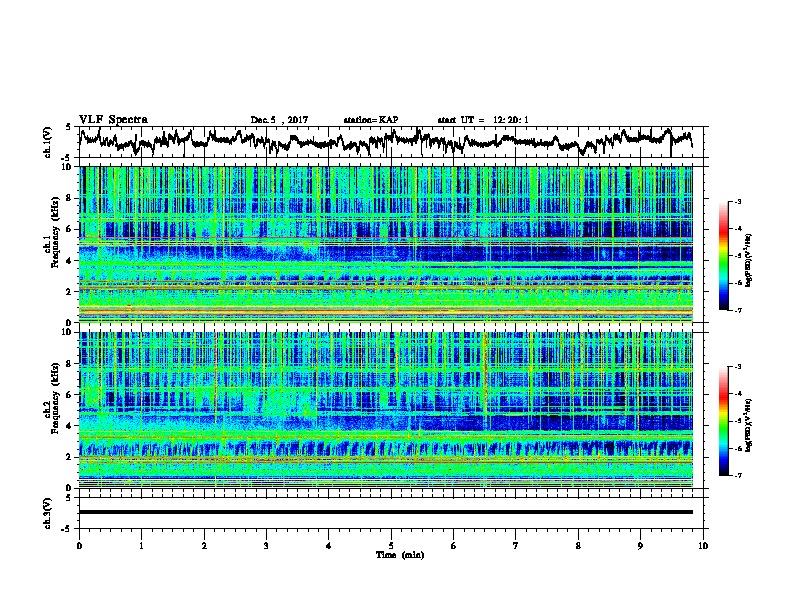Click inside the ch.1 spectrogram panel
Image resolution: width=792 pixels, height=612 pixels.
point(385,244)
